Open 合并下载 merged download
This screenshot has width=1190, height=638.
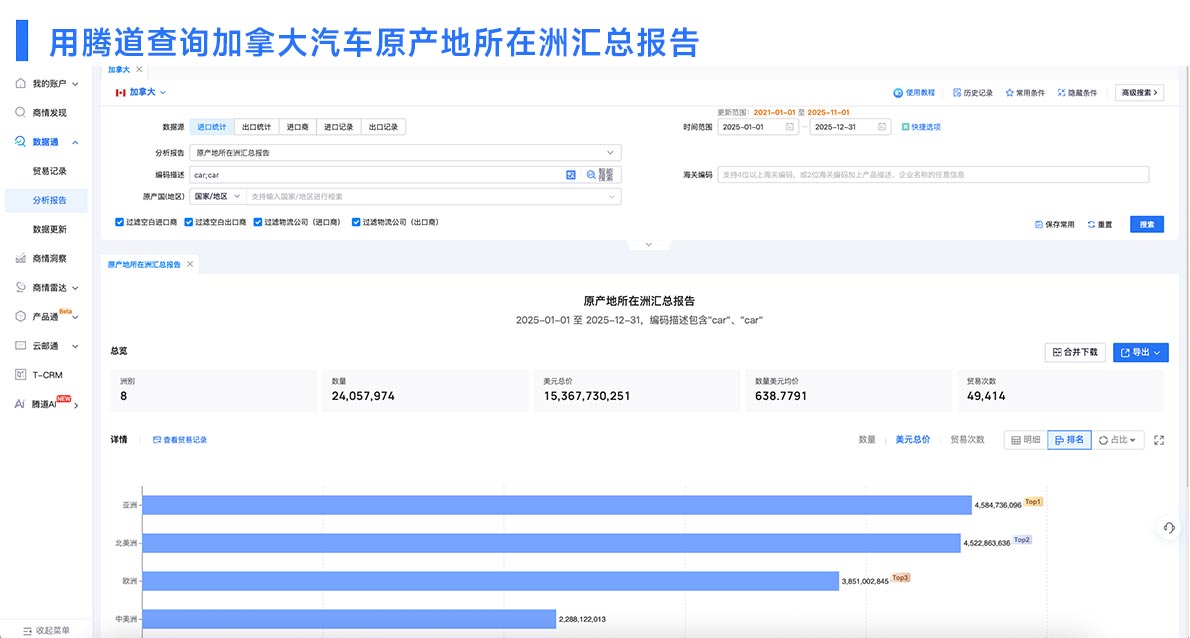1073,352
